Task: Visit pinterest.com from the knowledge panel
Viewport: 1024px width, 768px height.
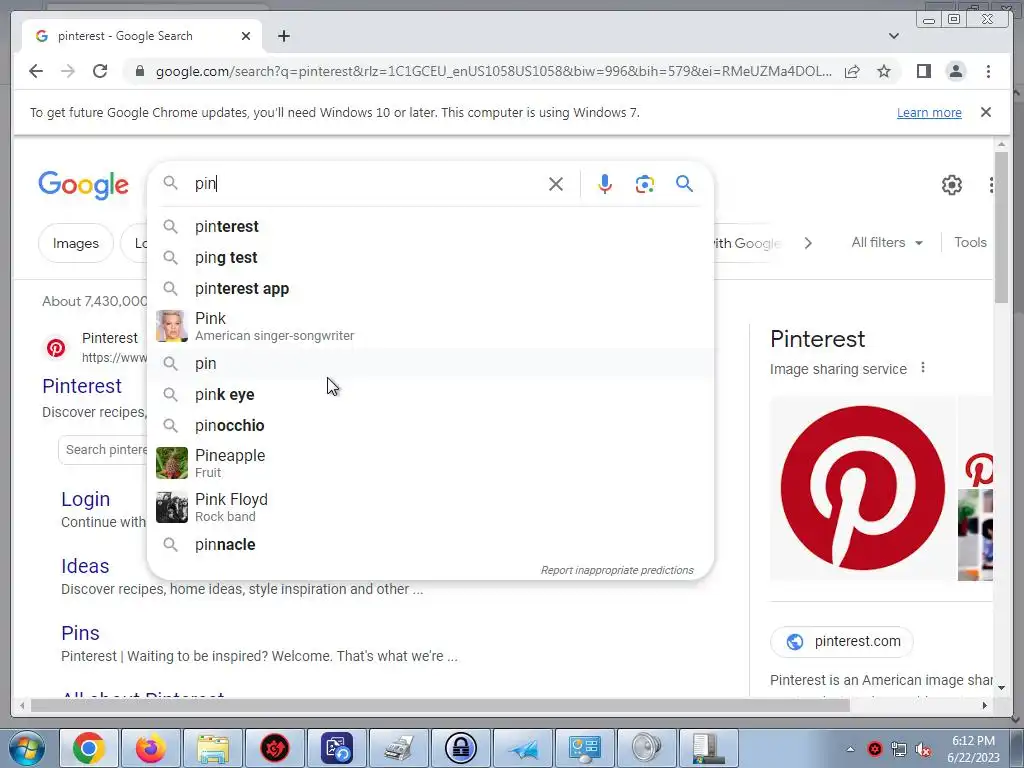Action: click(842, 641)
